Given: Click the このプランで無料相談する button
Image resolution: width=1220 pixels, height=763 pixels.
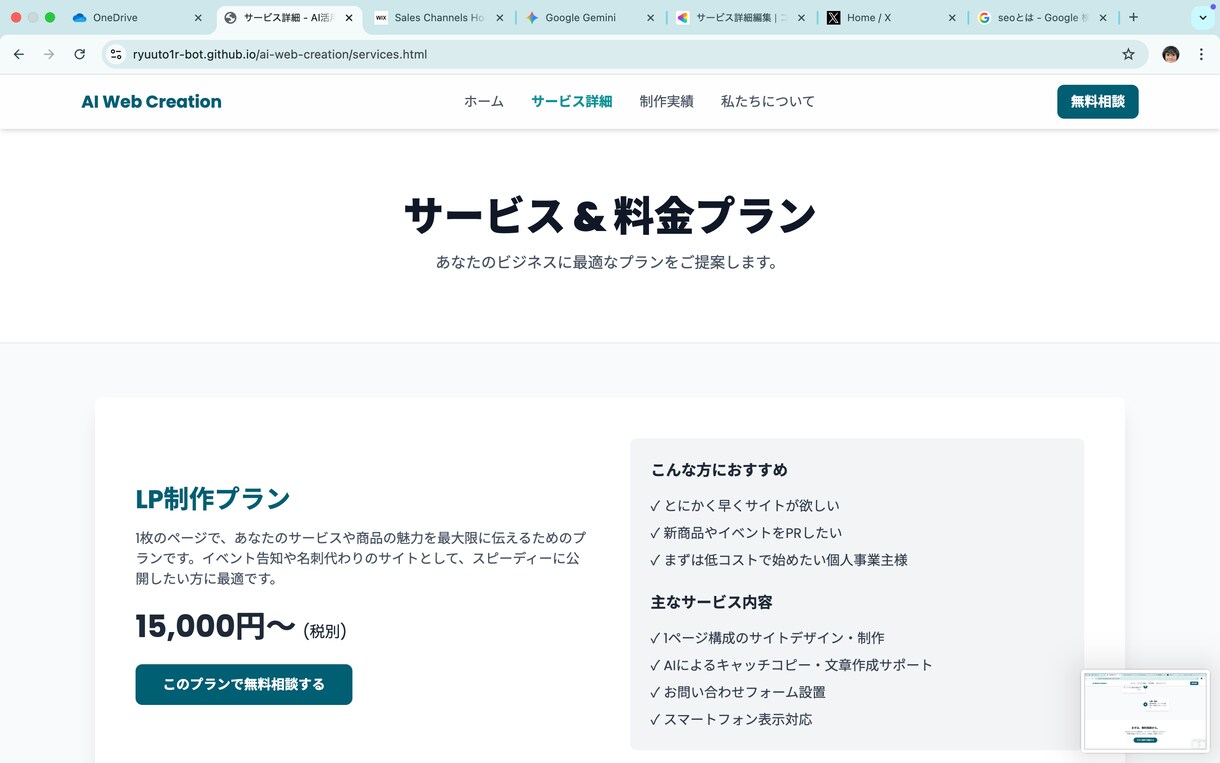Looking at the screenshot, I should tap(244, 684).
